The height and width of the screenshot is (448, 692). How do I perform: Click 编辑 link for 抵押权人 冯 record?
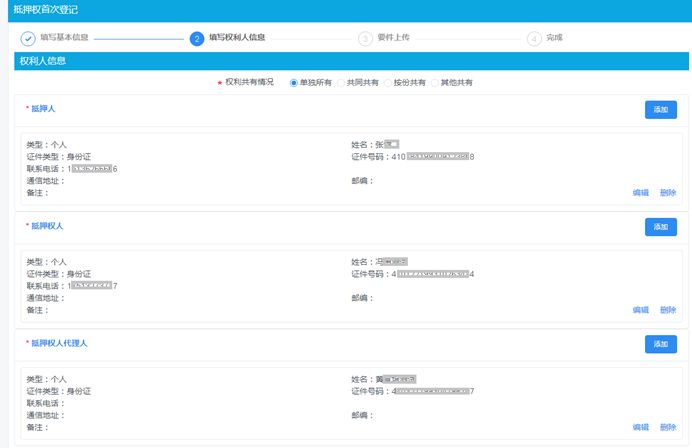tap(641, 310)
